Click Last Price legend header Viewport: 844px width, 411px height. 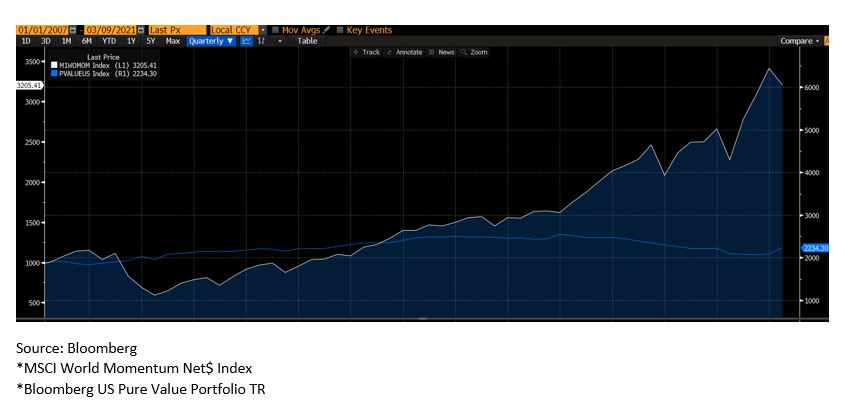point(103,57)
